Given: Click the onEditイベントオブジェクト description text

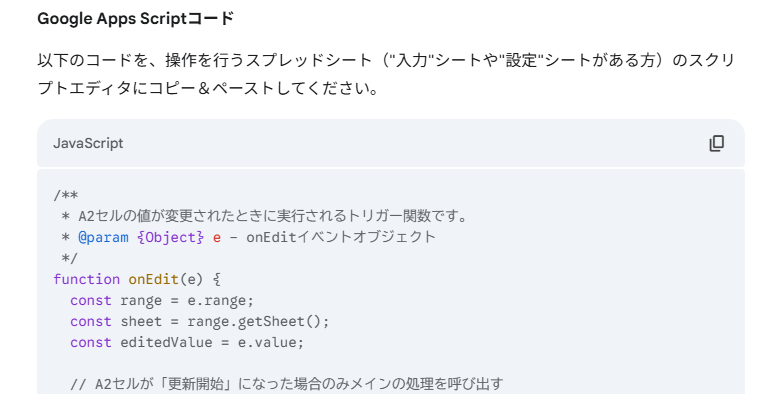Looking at the screenshot, I should (341, 237).
